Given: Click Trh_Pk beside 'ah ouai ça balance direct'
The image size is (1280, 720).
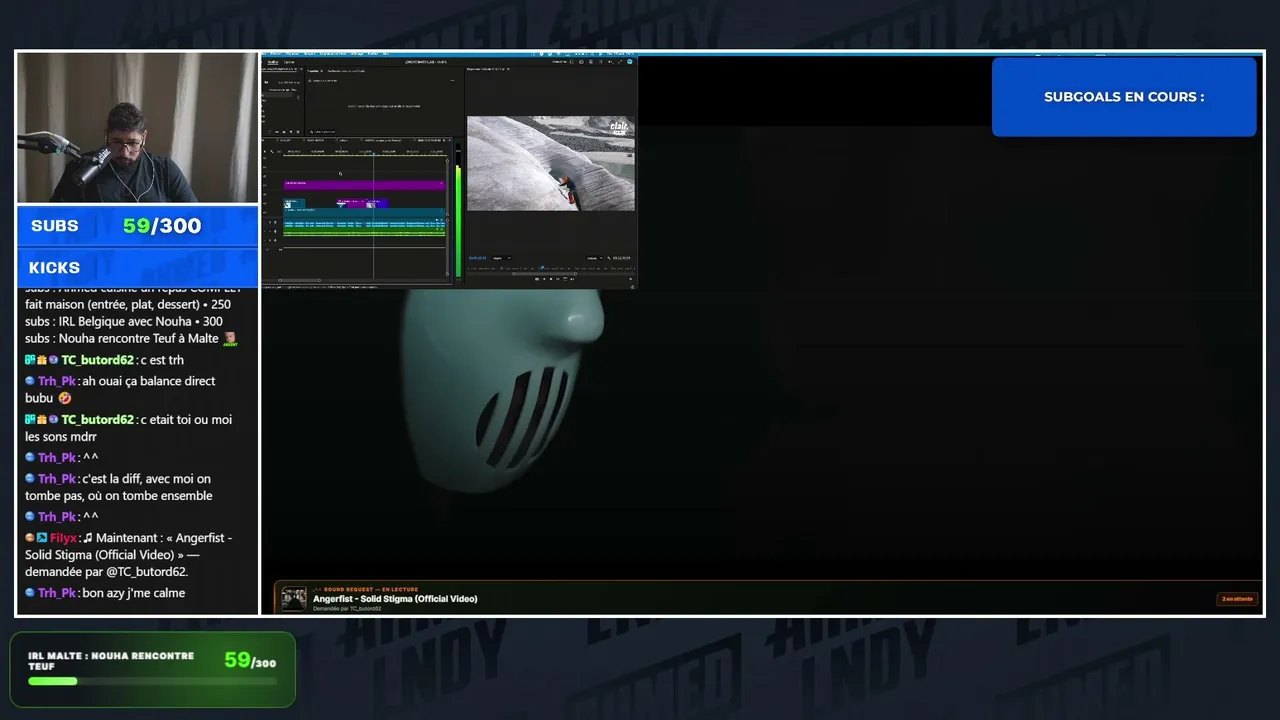Looking at the screenshot, I should point(57,381).
